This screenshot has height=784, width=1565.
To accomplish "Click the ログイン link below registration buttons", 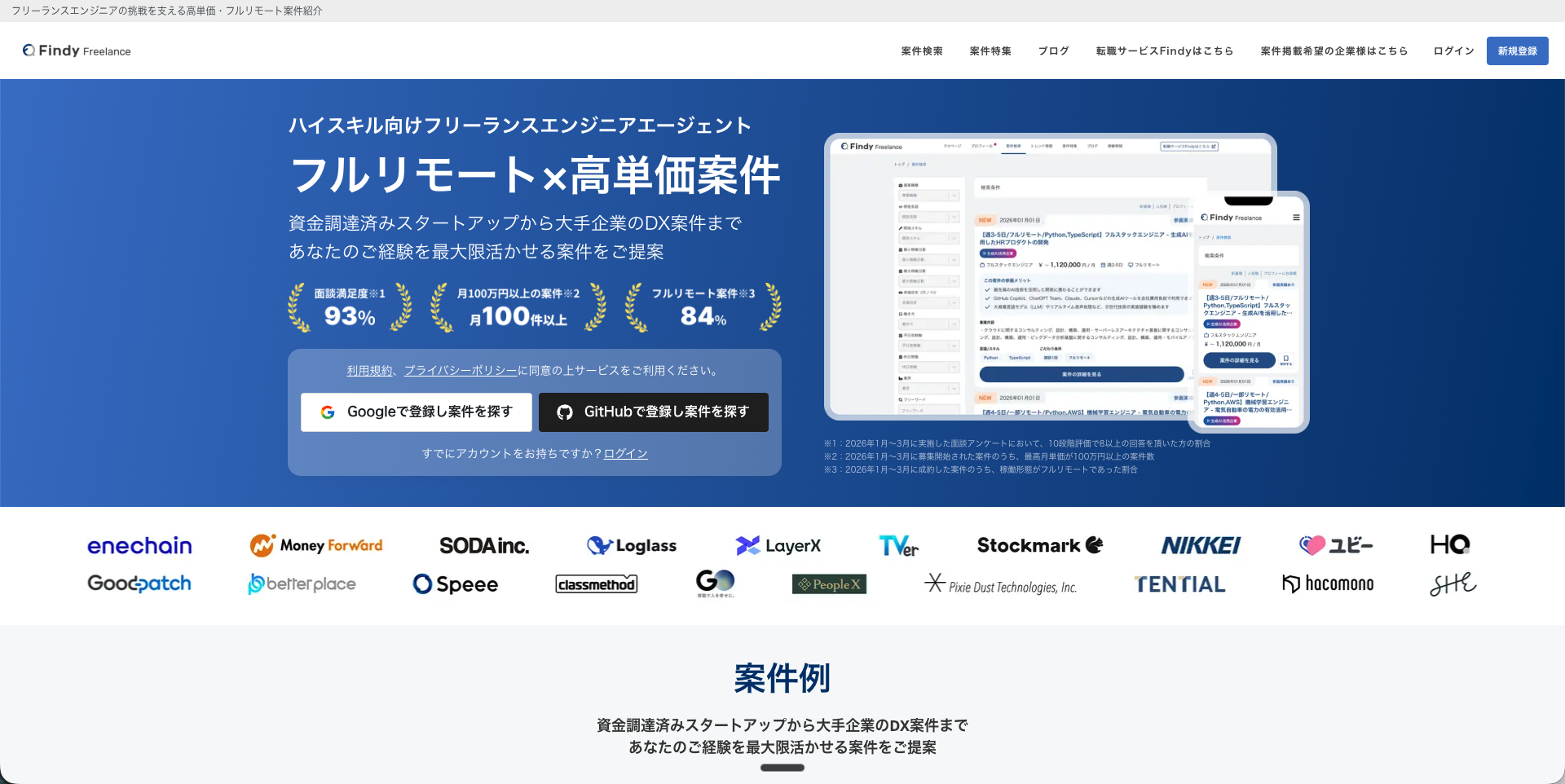I will (625, 454).
